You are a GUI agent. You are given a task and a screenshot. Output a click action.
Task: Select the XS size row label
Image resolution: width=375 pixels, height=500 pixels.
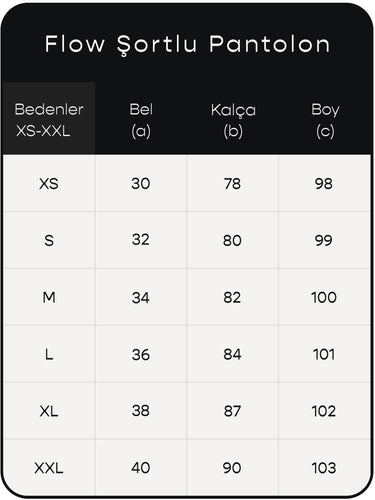(x=49, y=184)
